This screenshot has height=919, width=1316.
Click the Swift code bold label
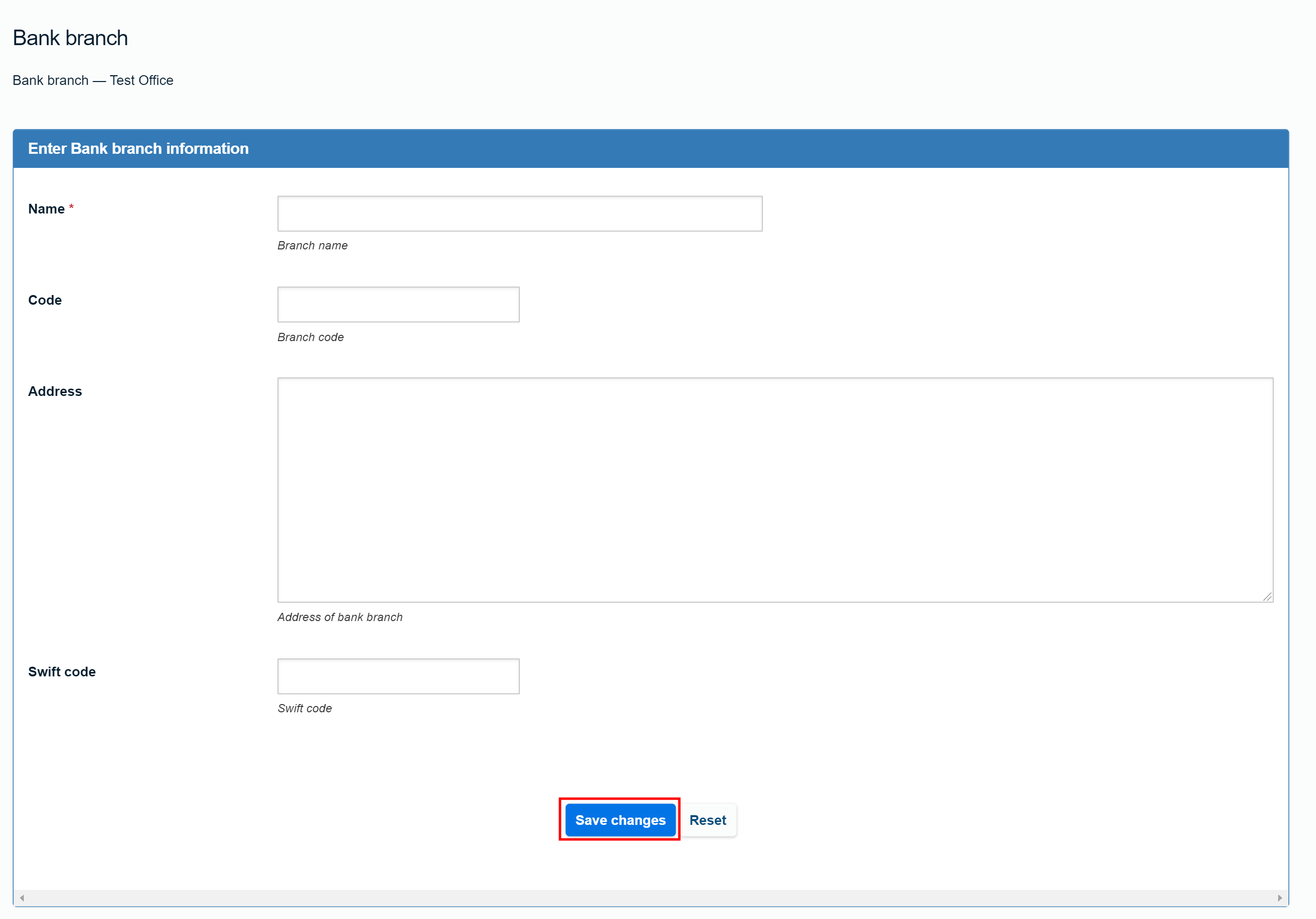(62, 672)
